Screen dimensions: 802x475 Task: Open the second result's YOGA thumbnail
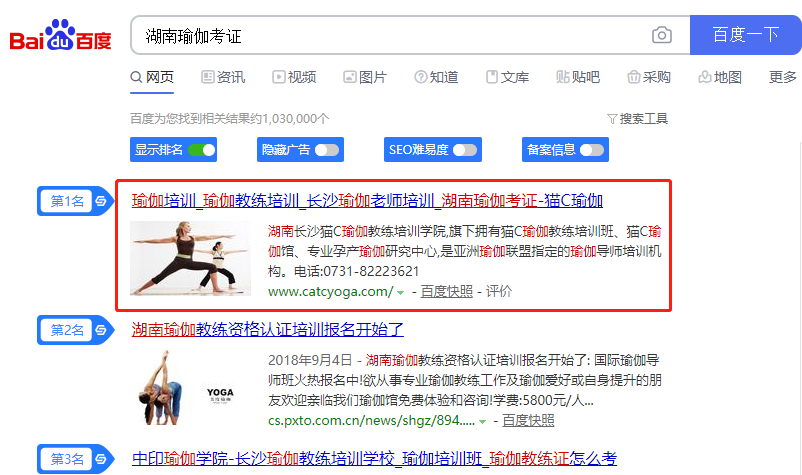point(190,388)
